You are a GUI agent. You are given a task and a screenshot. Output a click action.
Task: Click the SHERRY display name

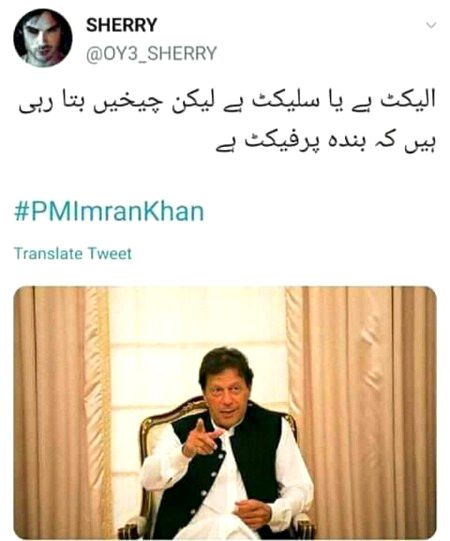[x=121, y=25]
